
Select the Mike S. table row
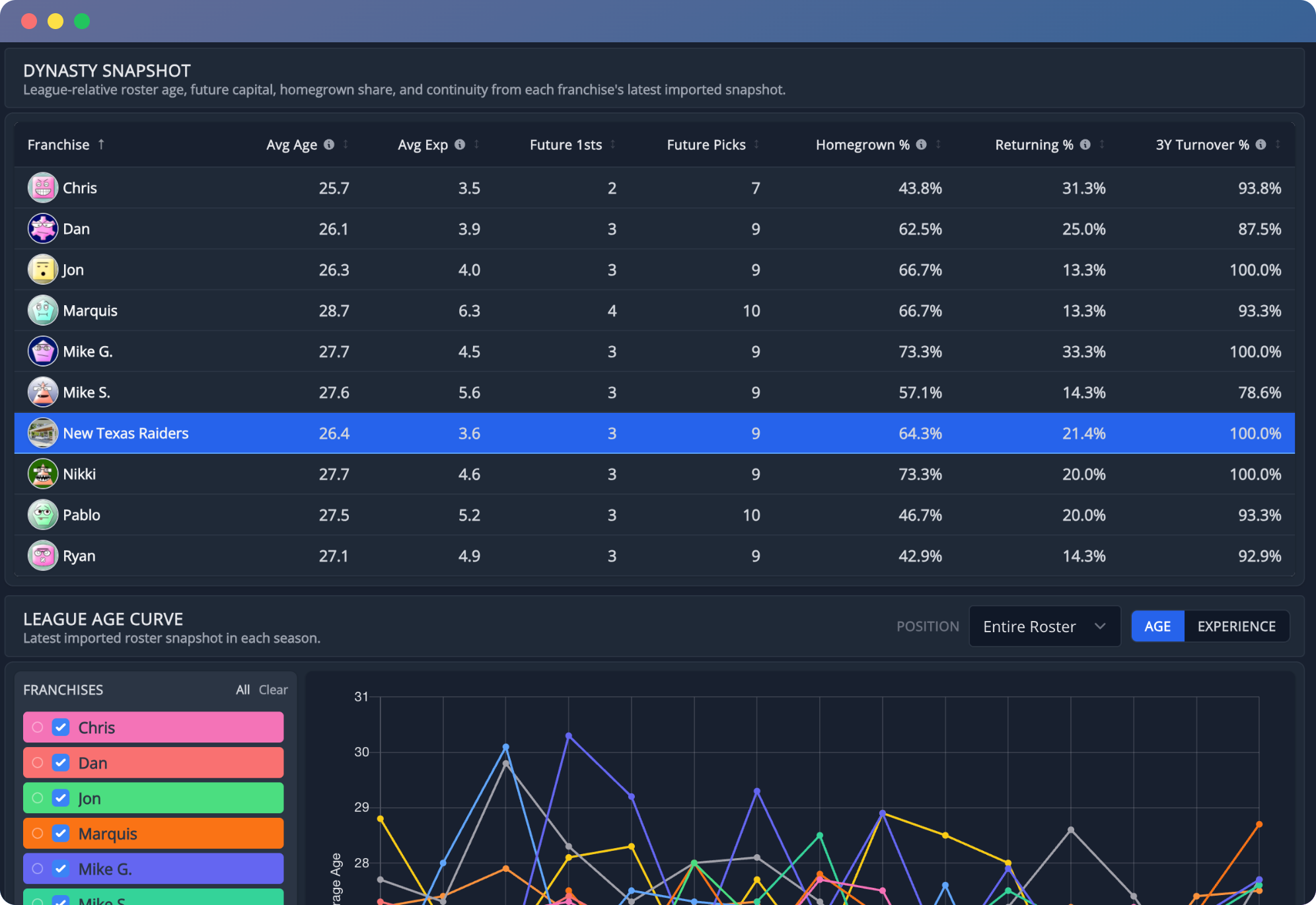tap(654, 392)
